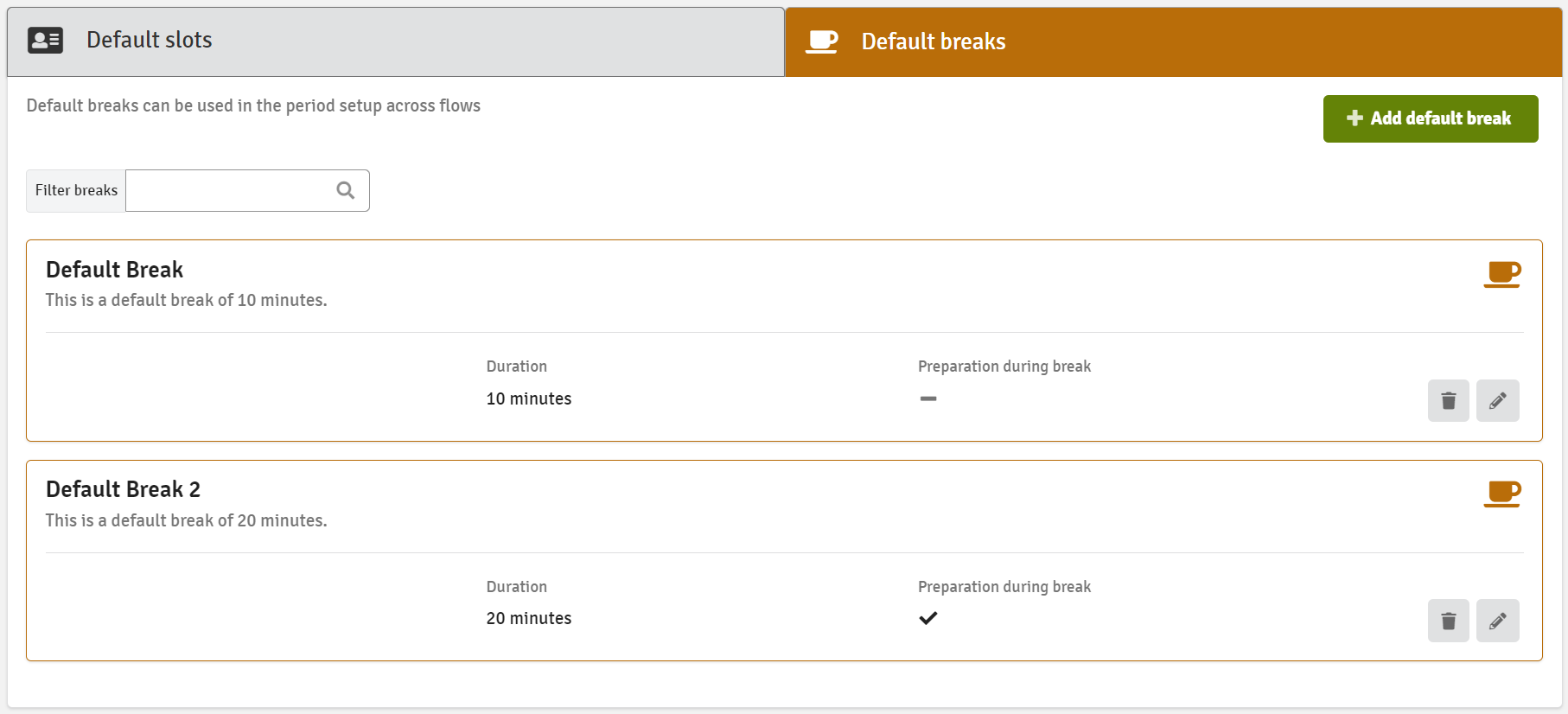Click the ID card icon in Default slots tab
This screenshot has height=714, width=1568.
(45, 41)
